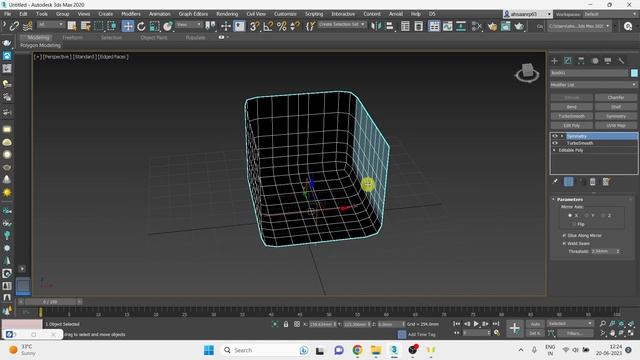The height and width of the screenshot is (360, 640).
Task: Open the Create command panel tab
Action: click(x=554, y=60)
